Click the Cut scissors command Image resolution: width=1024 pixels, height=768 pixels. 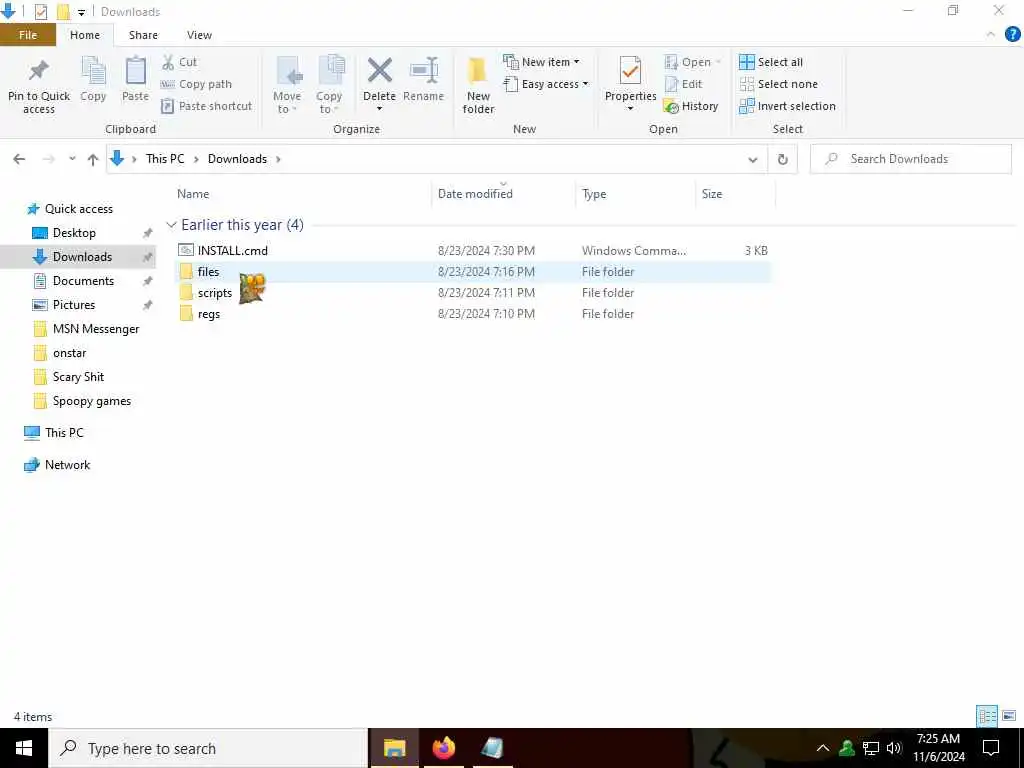pyautogui.click(x=180, y=62)
